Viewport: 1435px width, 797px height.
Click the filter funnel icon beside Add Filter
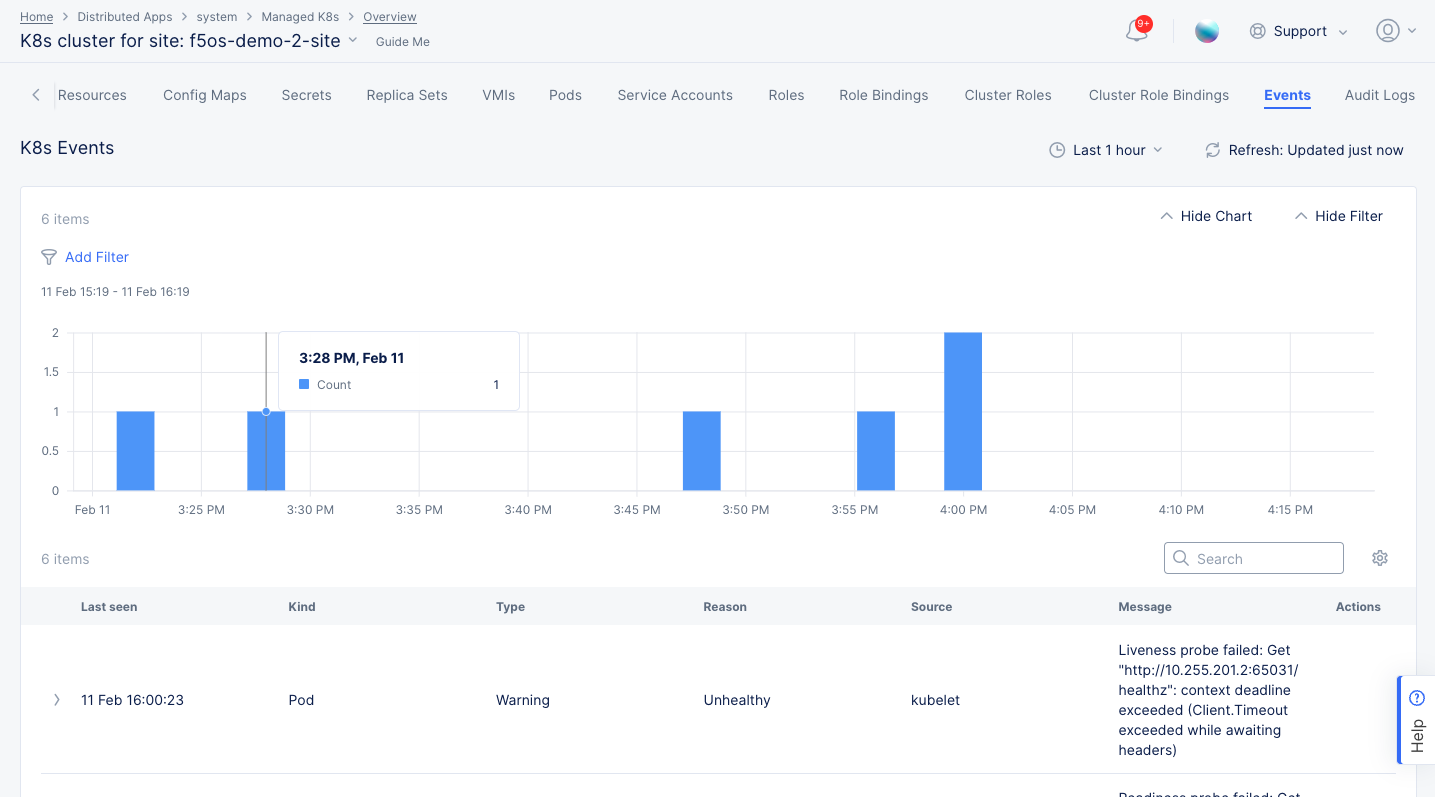point(48,257)
